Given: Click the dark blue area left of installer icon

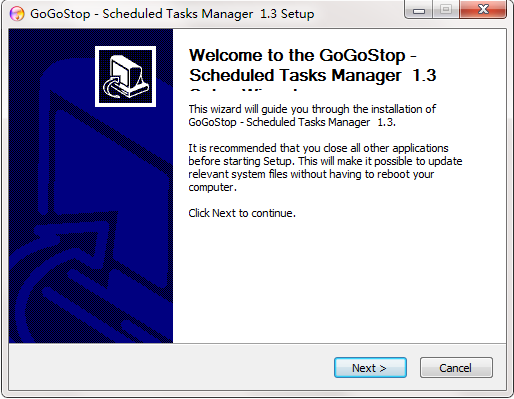Looking at the screenshot, I should (x=52, y=76).
